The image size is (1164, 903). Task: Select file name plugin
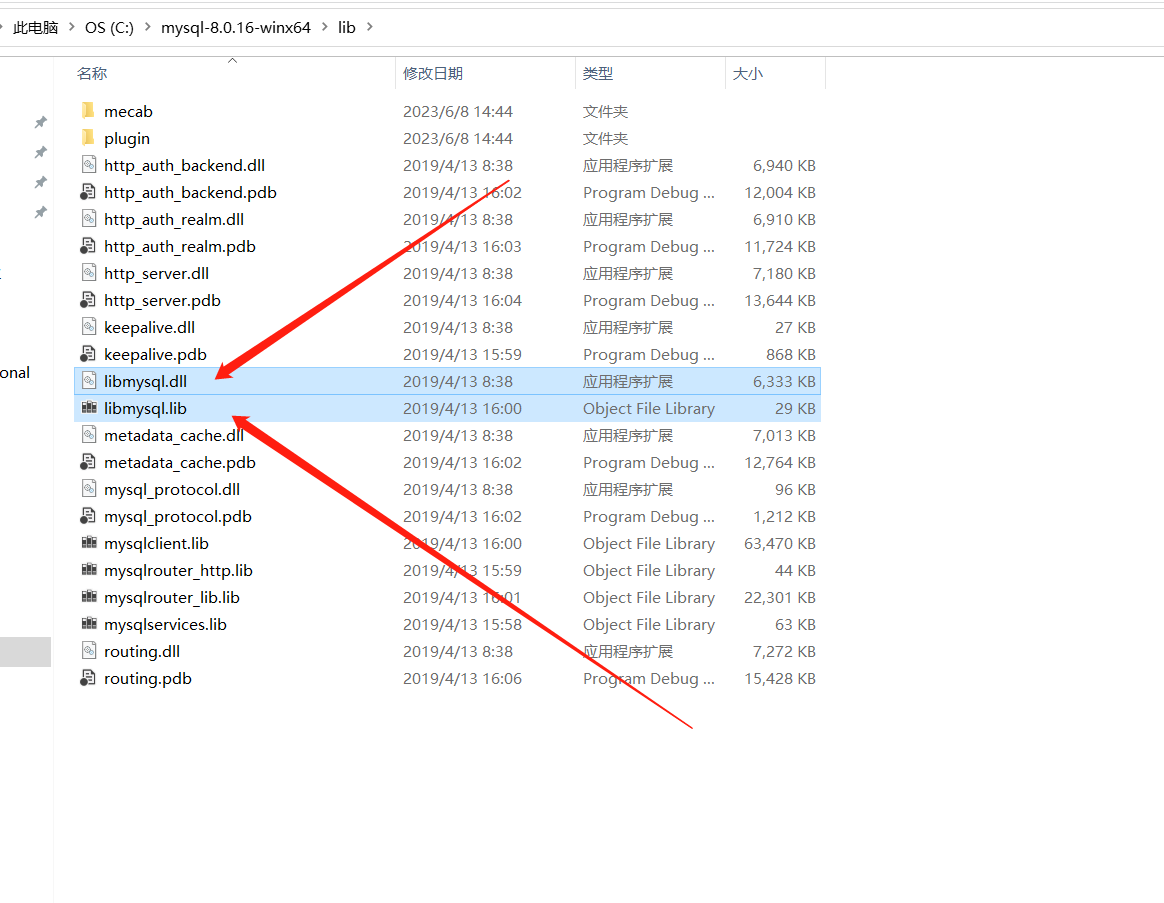pyautogui.click(x=127, y=139)
